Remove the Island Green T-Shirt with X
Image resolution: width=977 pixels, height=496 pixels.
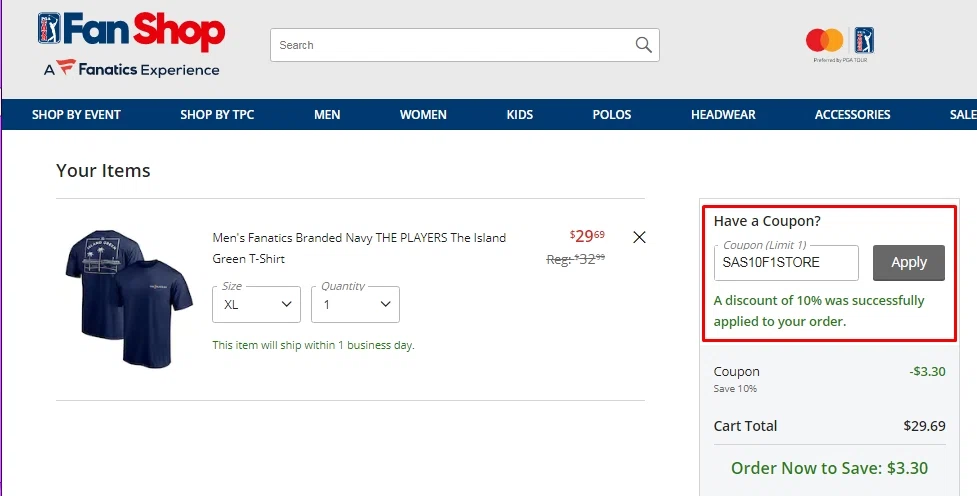coord(639,237)
